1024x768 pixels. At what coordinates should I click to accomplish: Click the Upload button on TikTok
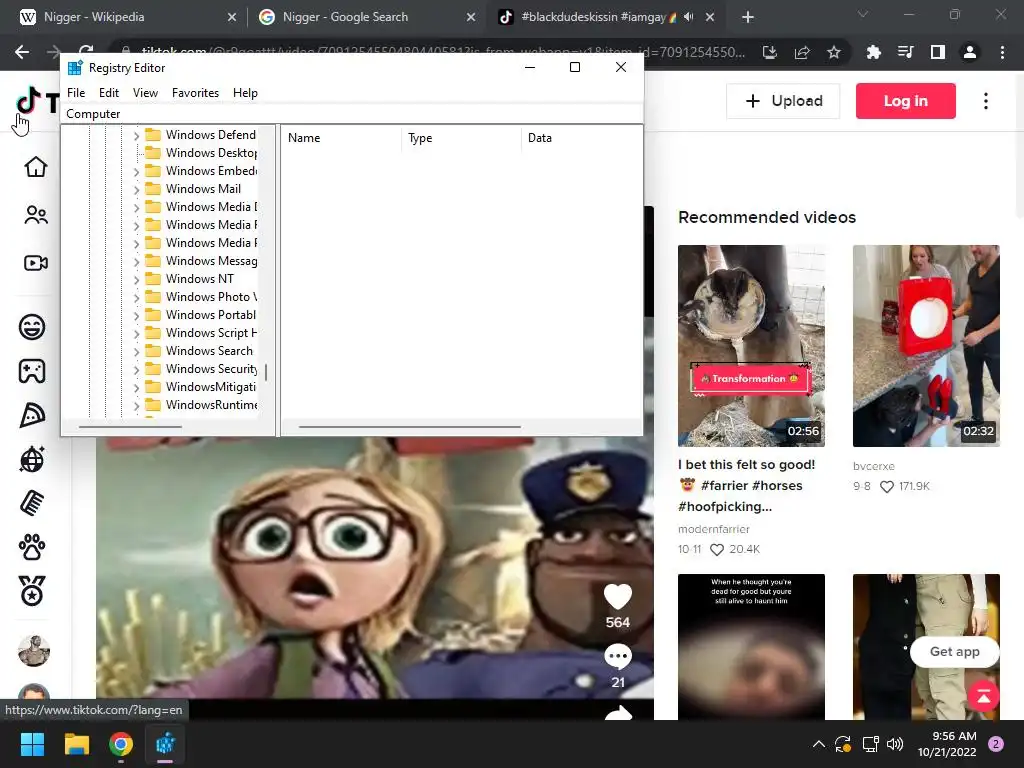click(x=783, y=101)
